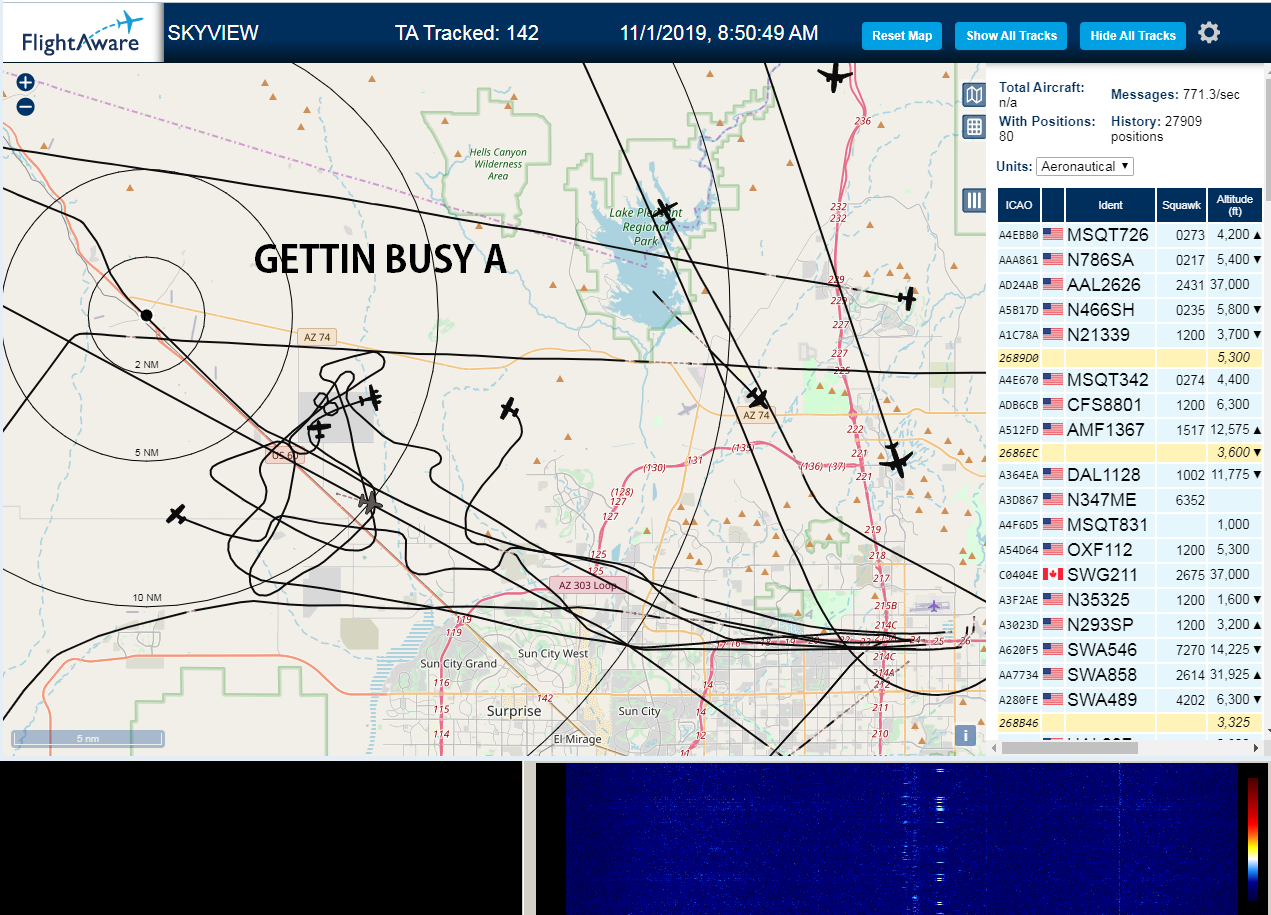This screenshot has width=1271, height=915.
Task: Zoom out on the map
Action: (26, 106)
